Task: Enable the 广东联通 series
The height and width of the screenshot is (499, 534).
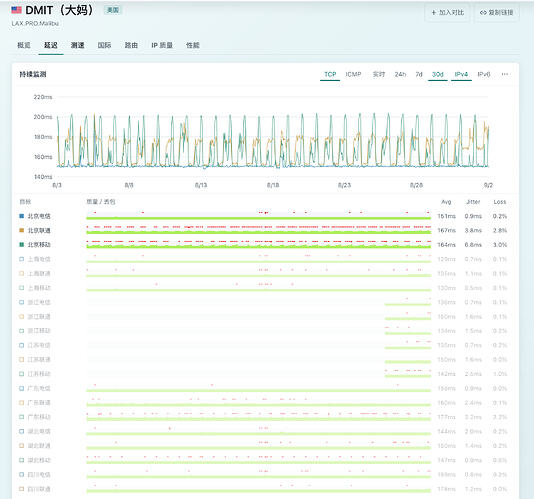Action: click(x=21, y=403)
